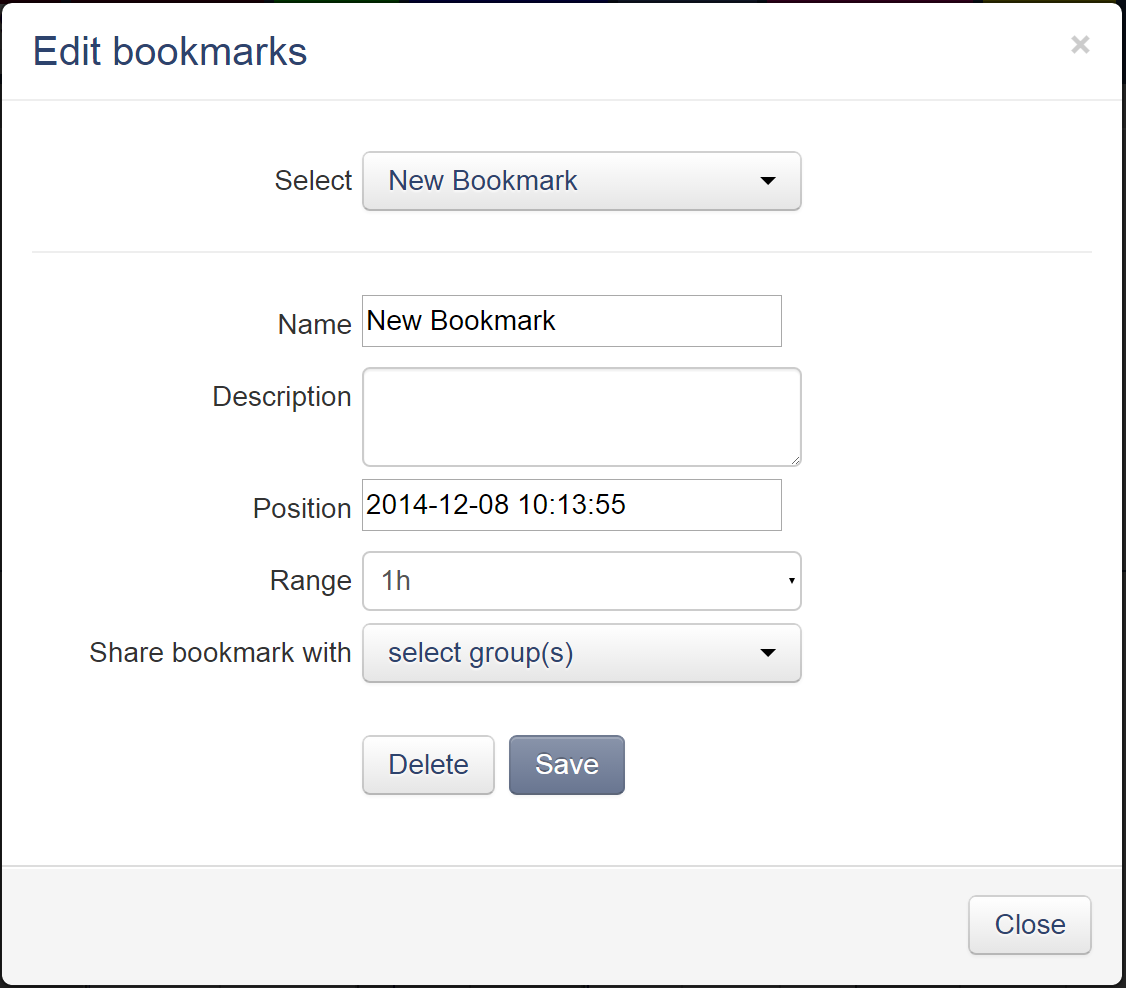This screenshot has height=988, width=1126.
Task: Click the resize grip on the Description box
Action: pos(795,460)
